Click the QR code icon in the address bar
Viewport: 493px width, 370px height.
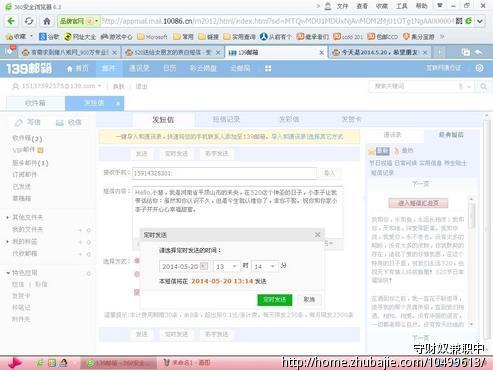click(459, 21)
